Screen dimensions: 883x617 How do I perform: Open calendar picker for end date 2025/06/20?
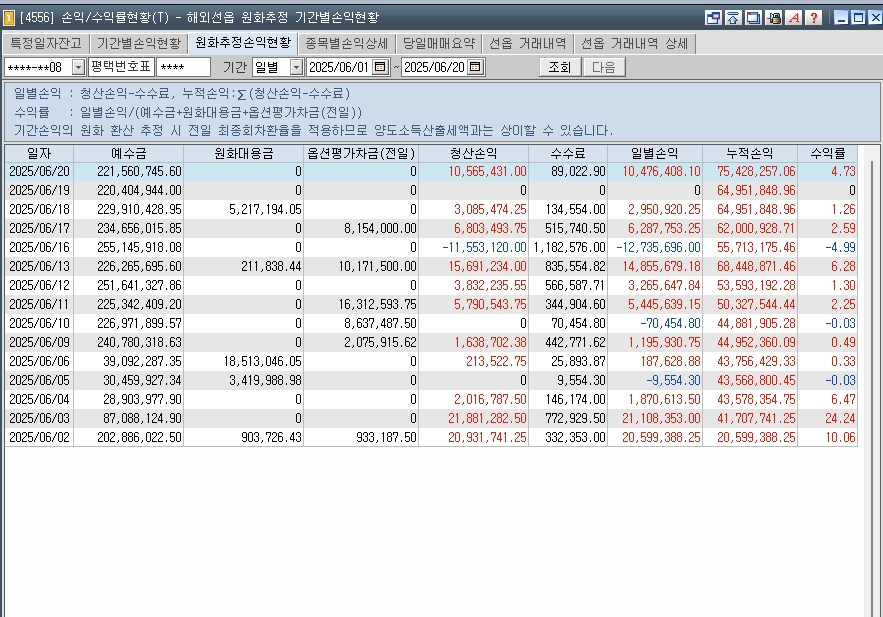[x=475, y=67]
